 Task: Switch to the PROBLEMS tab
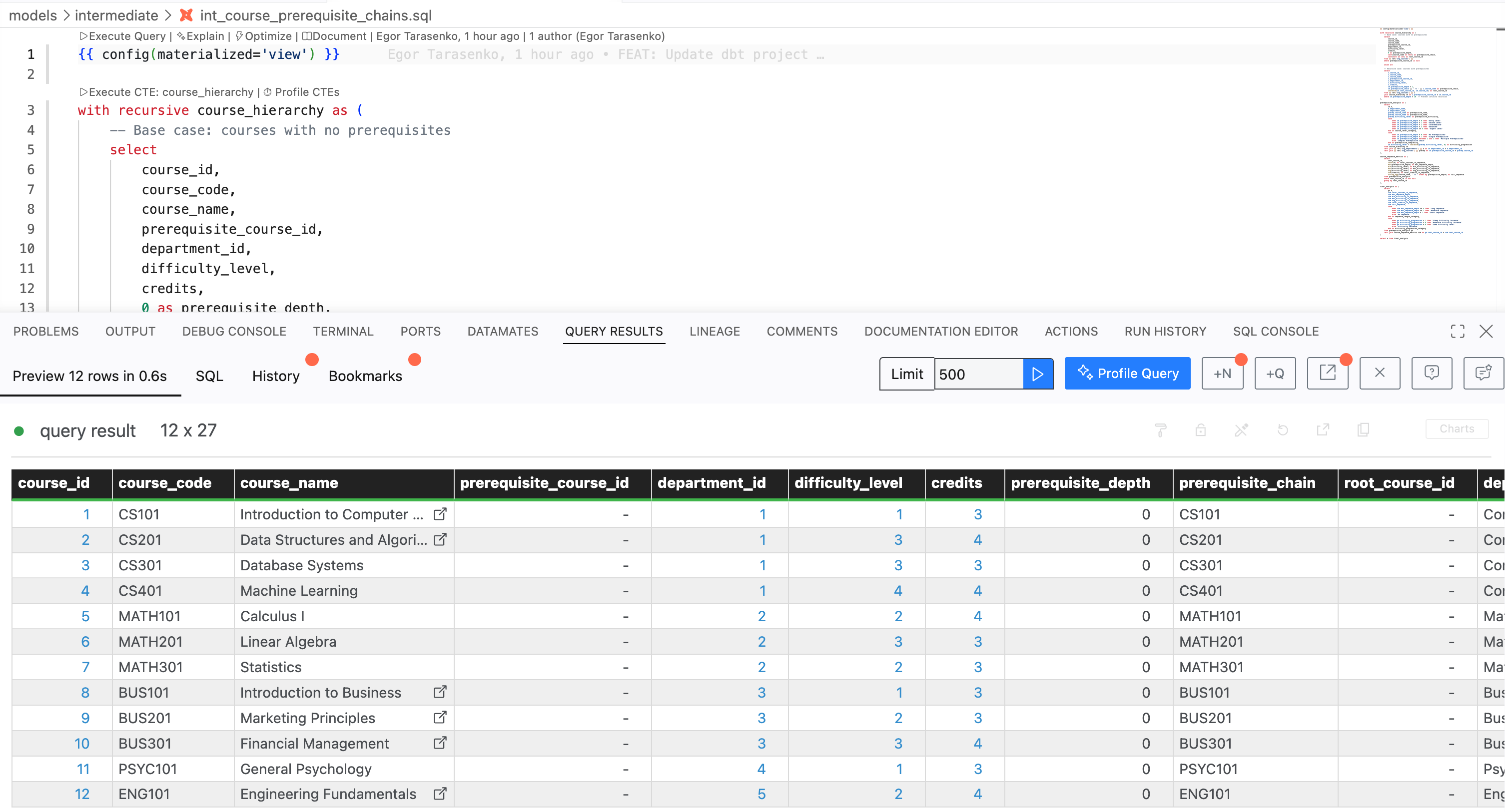click(45, 332)
